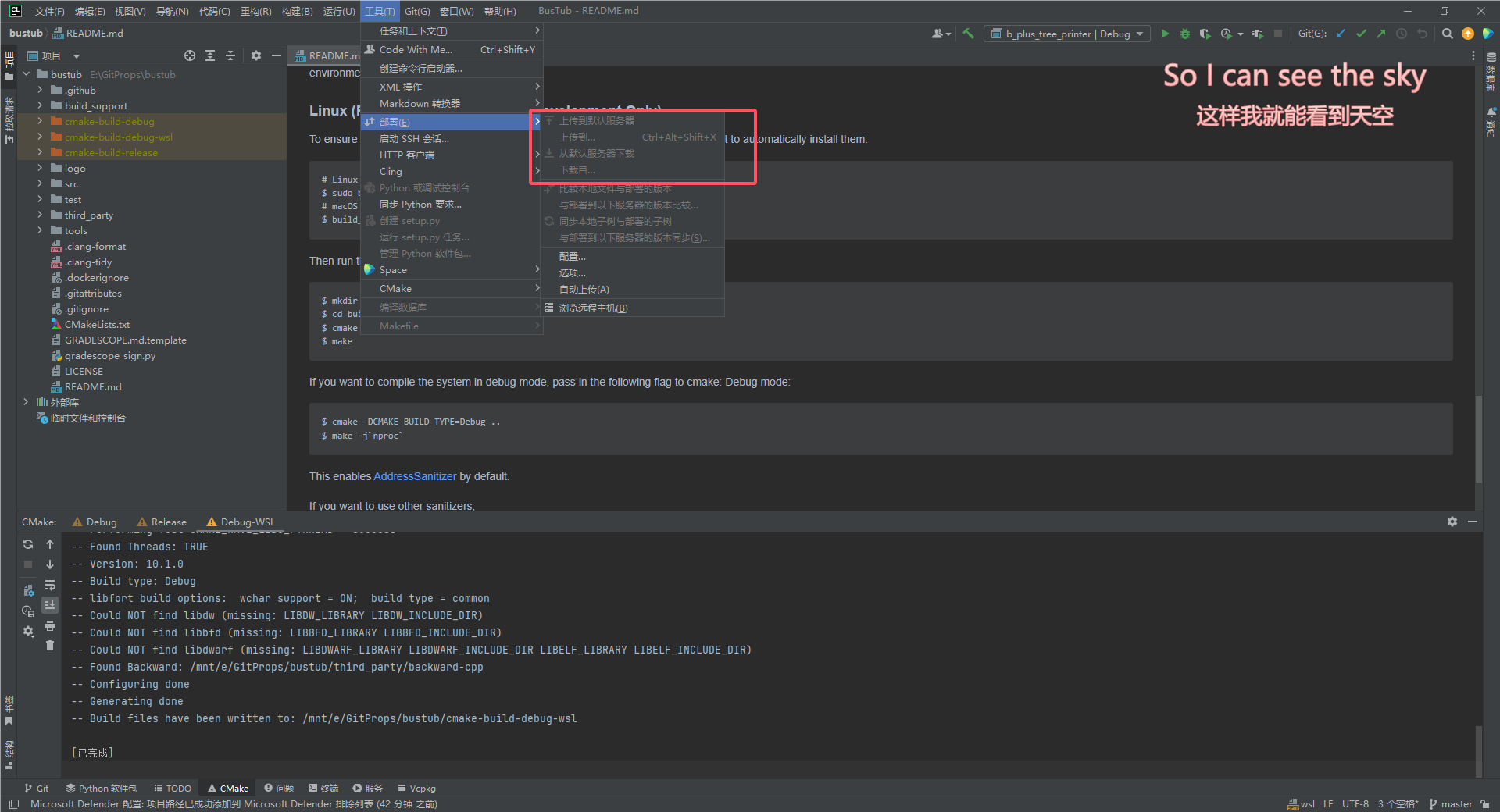Expand the src folder
Screen dimensions: 1500x812
tap(40, 183)
